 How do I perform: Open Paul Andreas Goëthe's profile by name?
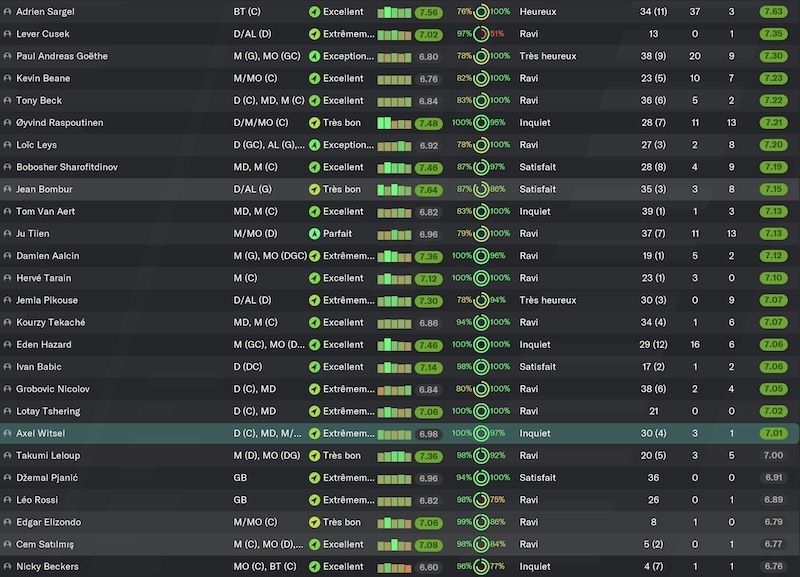point(62,56)
